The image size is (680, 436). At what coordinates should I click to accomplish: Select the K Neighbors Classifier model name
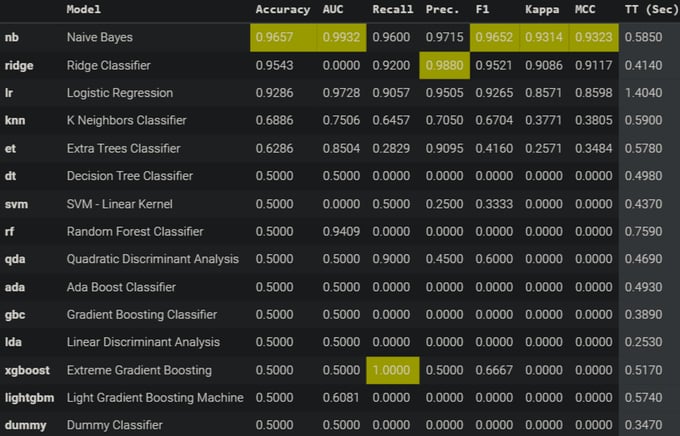[x=127, y=120]
